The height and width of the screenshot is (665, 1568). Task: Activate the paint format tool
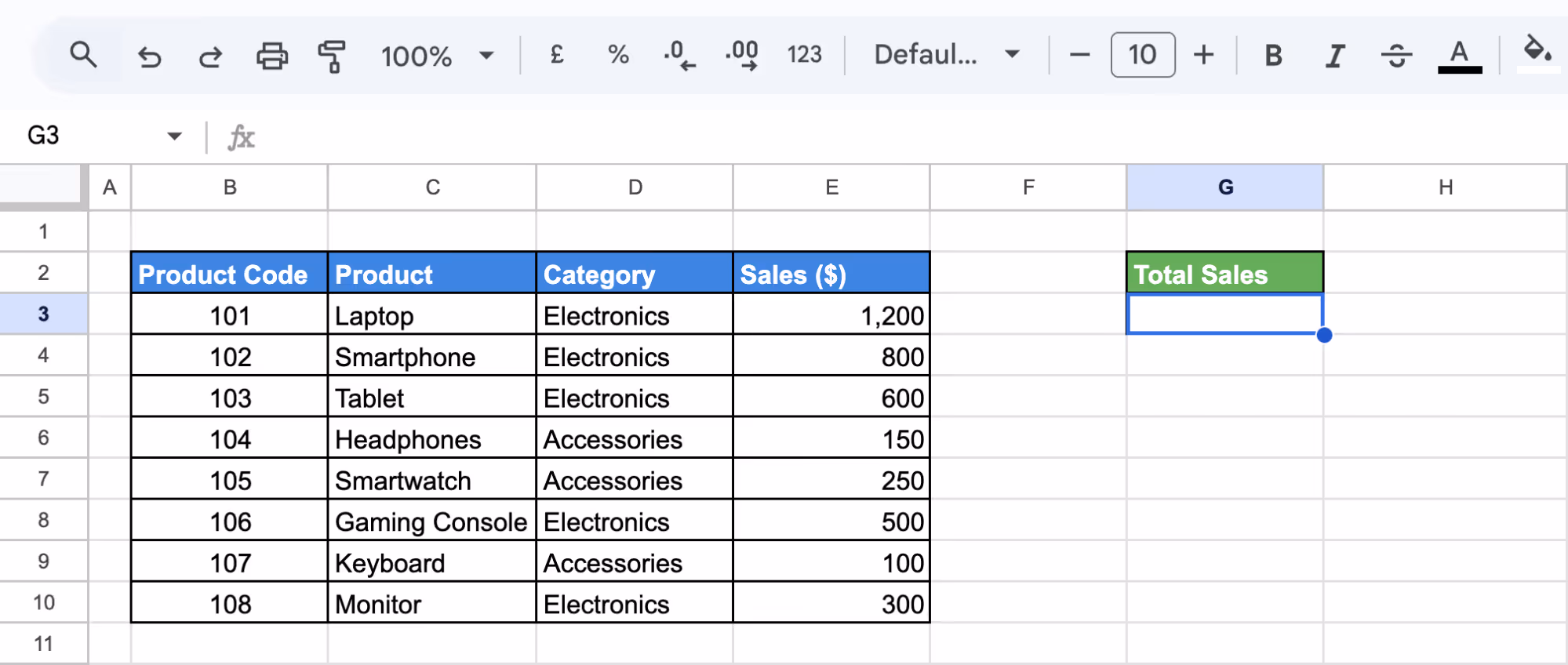[332, 56]
